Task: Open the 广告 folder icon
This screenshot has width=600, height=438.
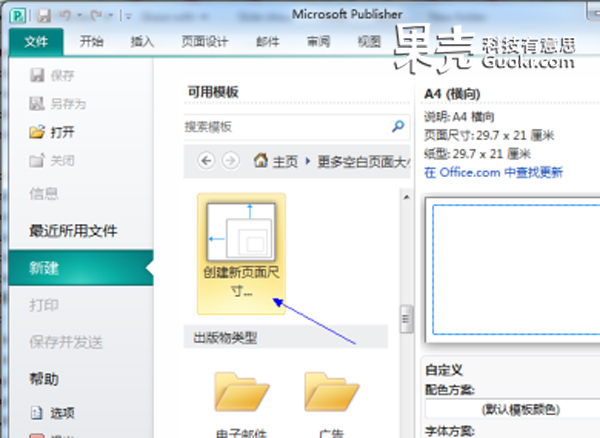Action: tap(331, 393)
